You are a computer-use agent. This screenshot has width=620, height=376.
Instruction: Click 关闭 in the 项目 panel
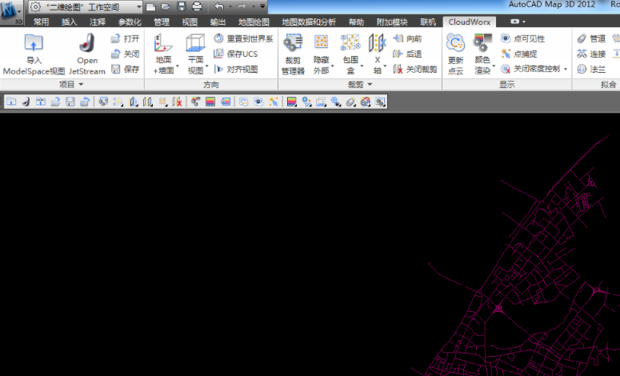(x=125, y=54)
